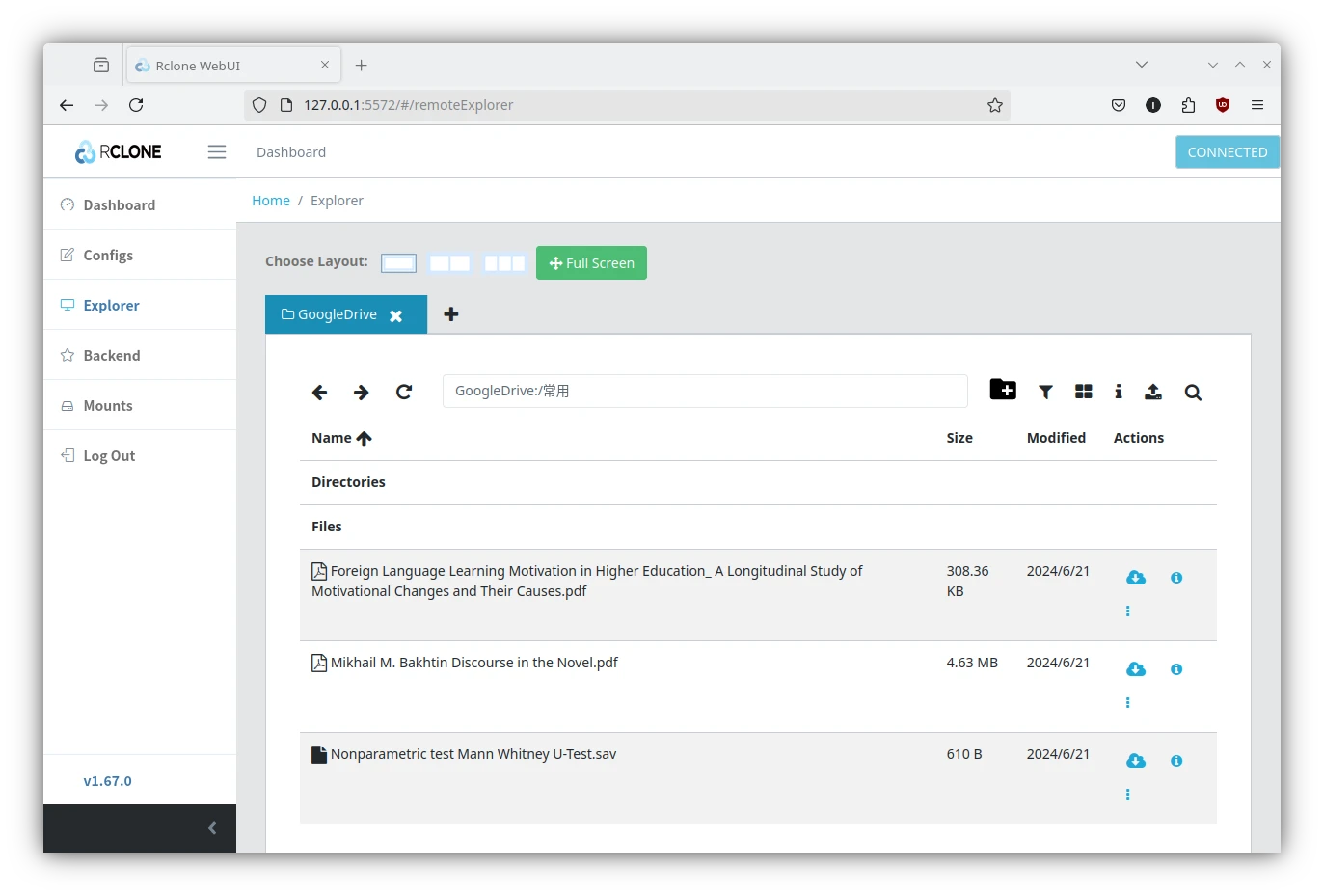Viewport: 1324px width, 896px height.
Task: Follow the Home breadcrumb link
Action: point(271,201)
